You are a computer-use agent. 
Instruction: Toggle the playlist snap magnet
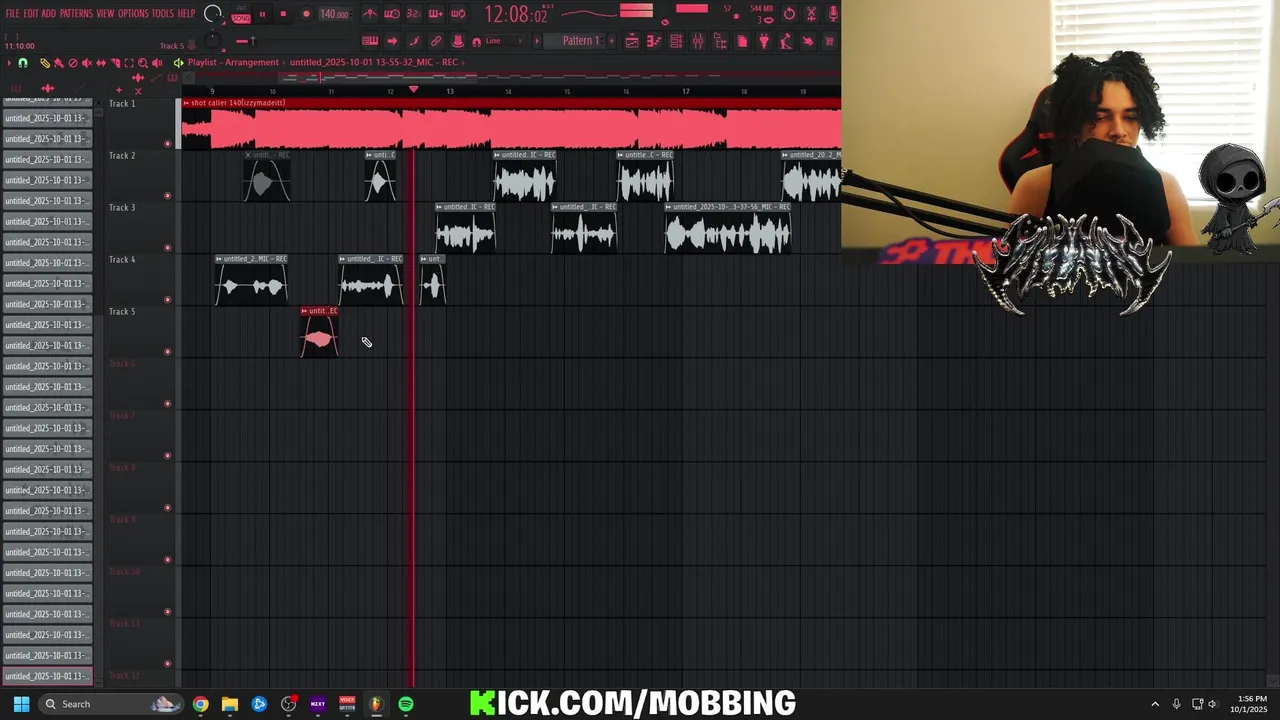point(23,62)
